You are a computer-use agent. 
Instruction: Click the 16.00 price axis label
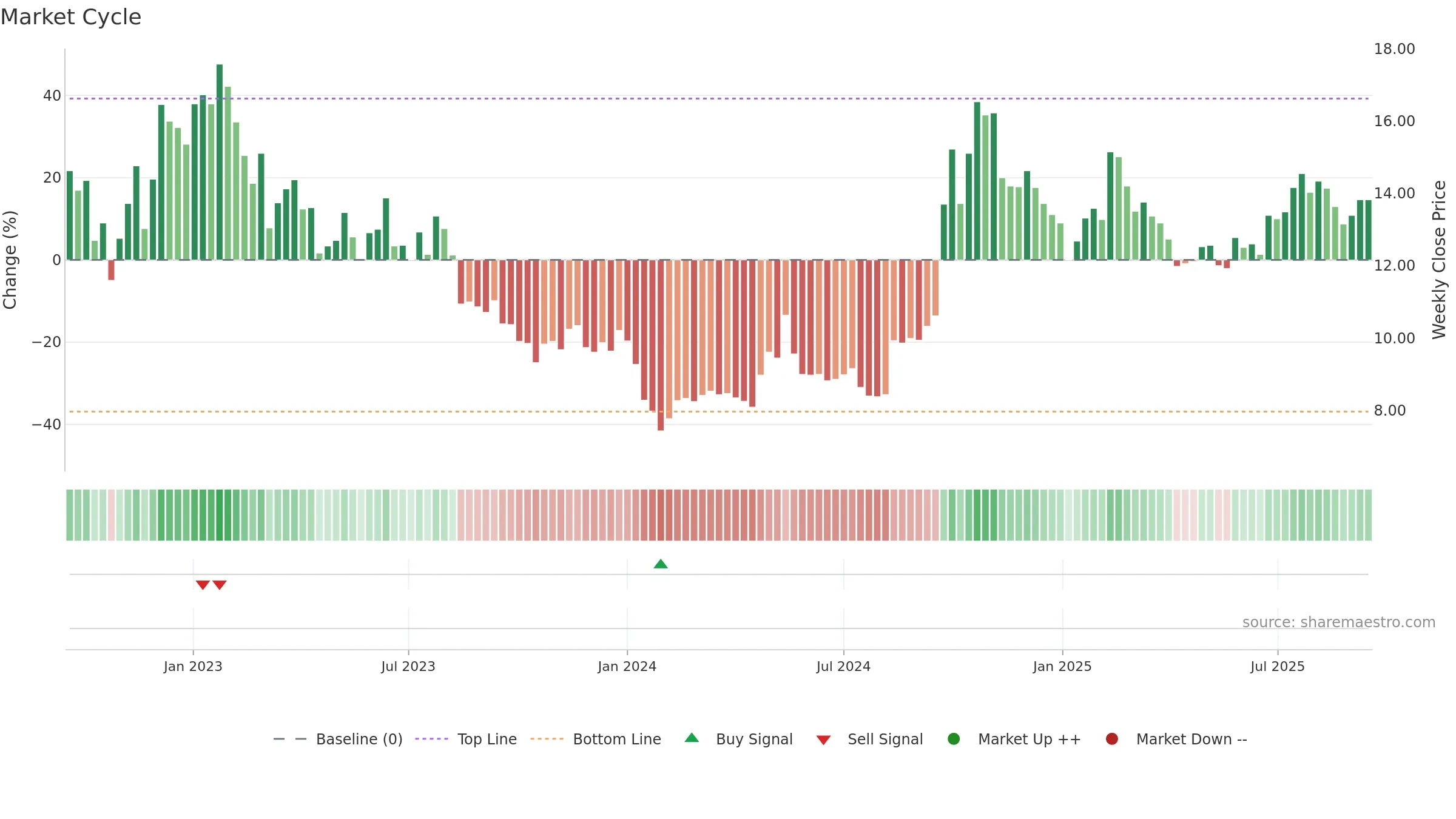point(1394,121)
